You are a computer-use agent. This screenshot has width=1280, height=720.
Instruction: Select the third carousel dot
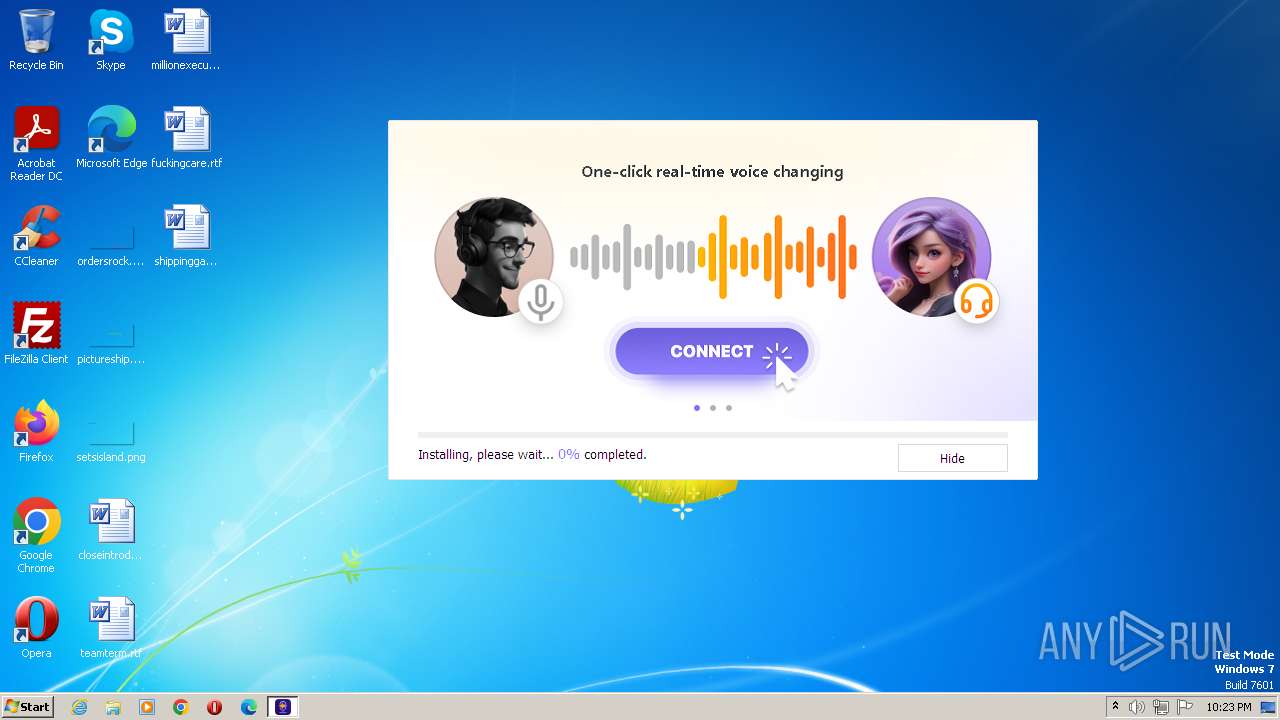[x=729, y=408]
